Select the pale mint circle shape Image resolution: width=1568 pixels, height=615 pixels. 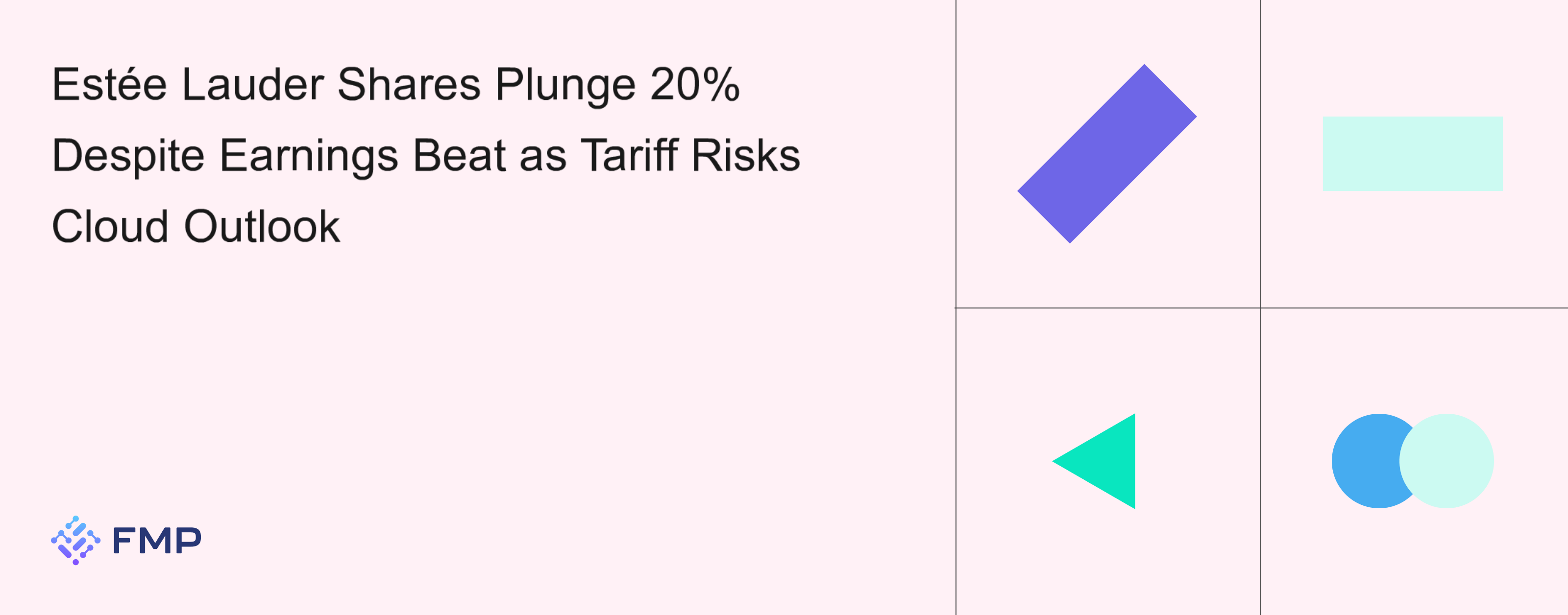1449,461
